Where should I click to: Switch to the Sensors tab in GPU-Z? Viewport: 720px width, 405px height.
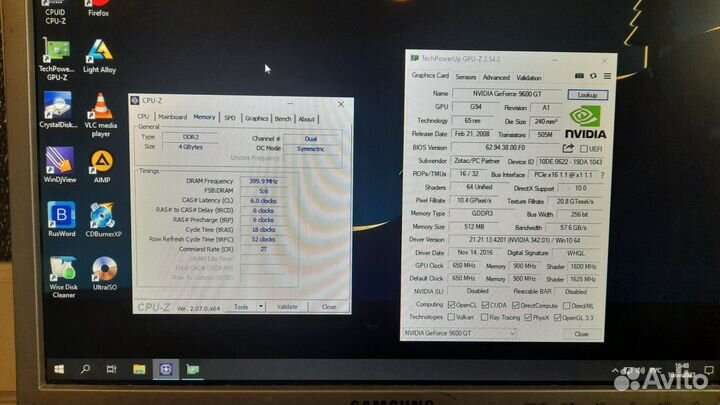point(465,76)
